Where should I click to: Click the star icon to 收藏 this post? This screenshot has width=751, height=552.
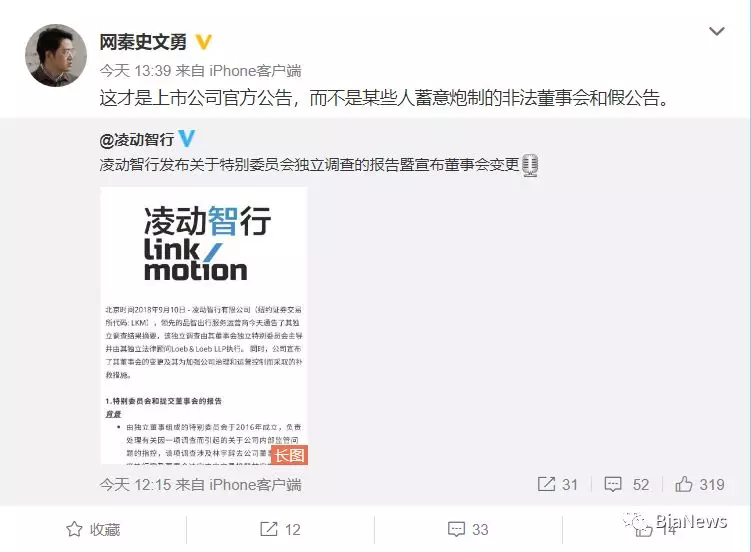pos(74,529)
